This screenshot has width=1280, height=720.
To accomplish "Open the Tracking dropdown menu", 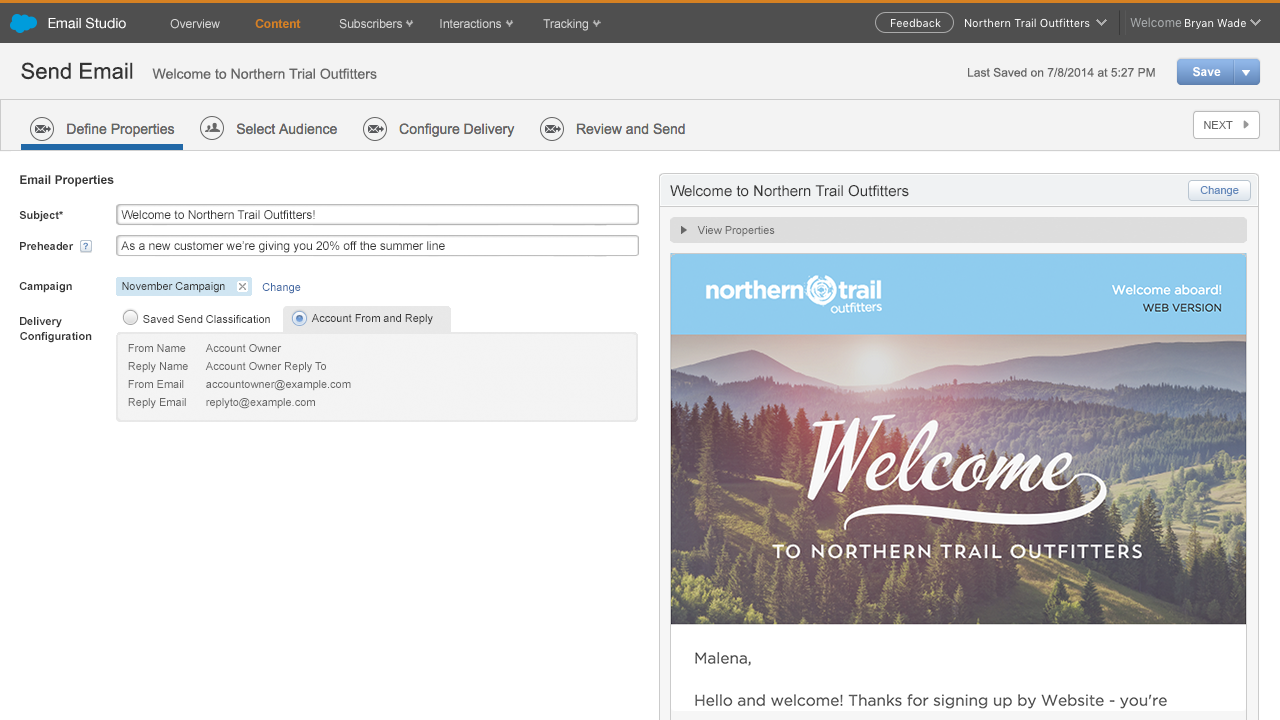I will coord(572,23).
